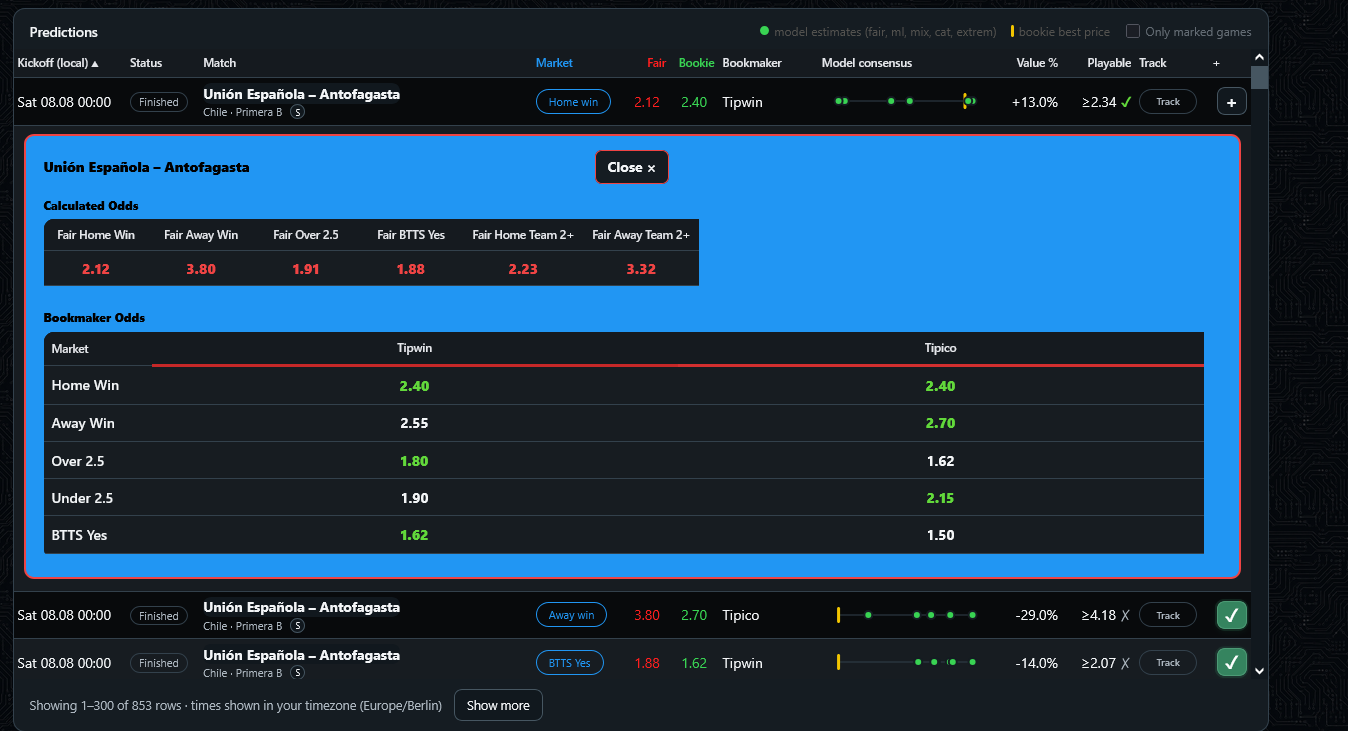Expand details with plus button for Home win row
Screen dimensions: 1348x731
click(1231, 102)
